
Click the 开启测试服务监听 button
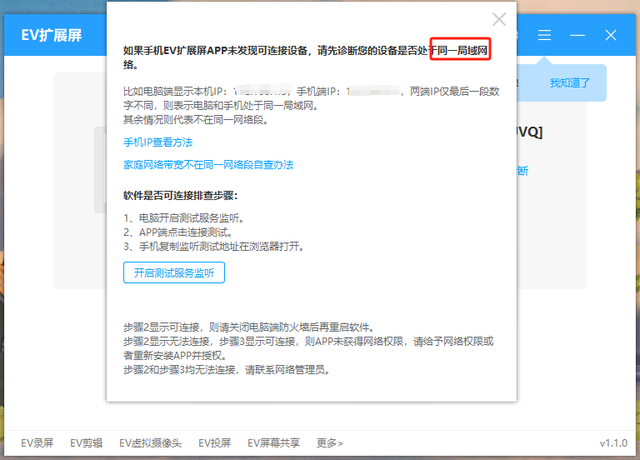(174, 273)
